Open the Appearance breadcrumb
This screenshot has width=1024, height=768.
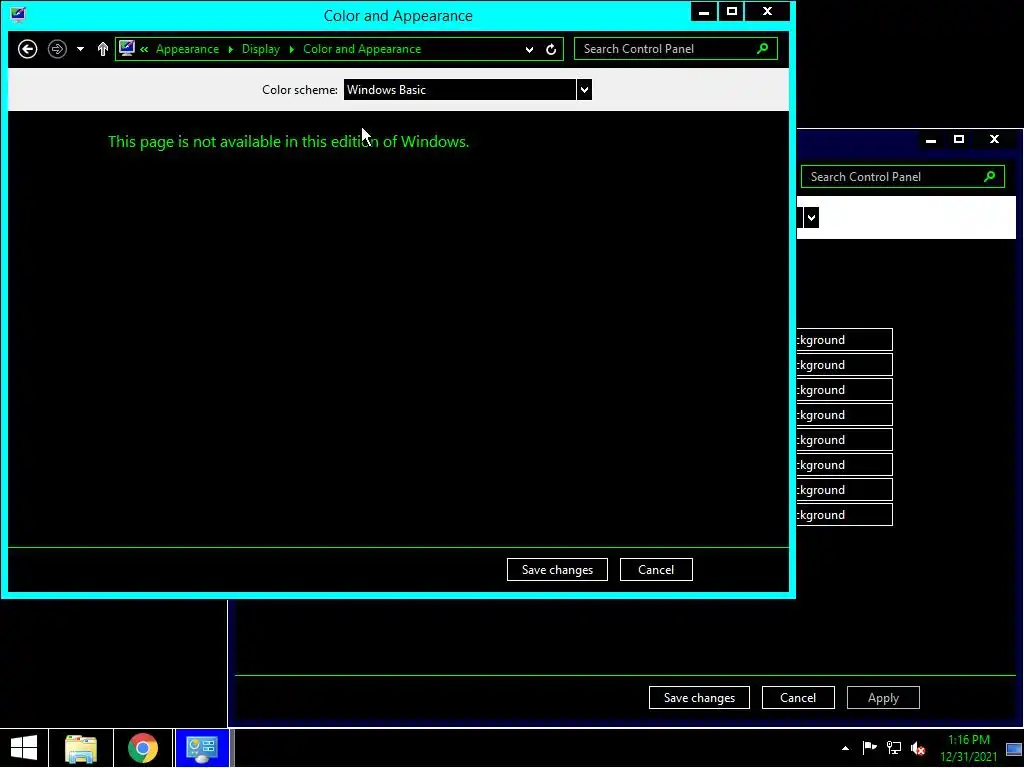click(x=187, y=49)
